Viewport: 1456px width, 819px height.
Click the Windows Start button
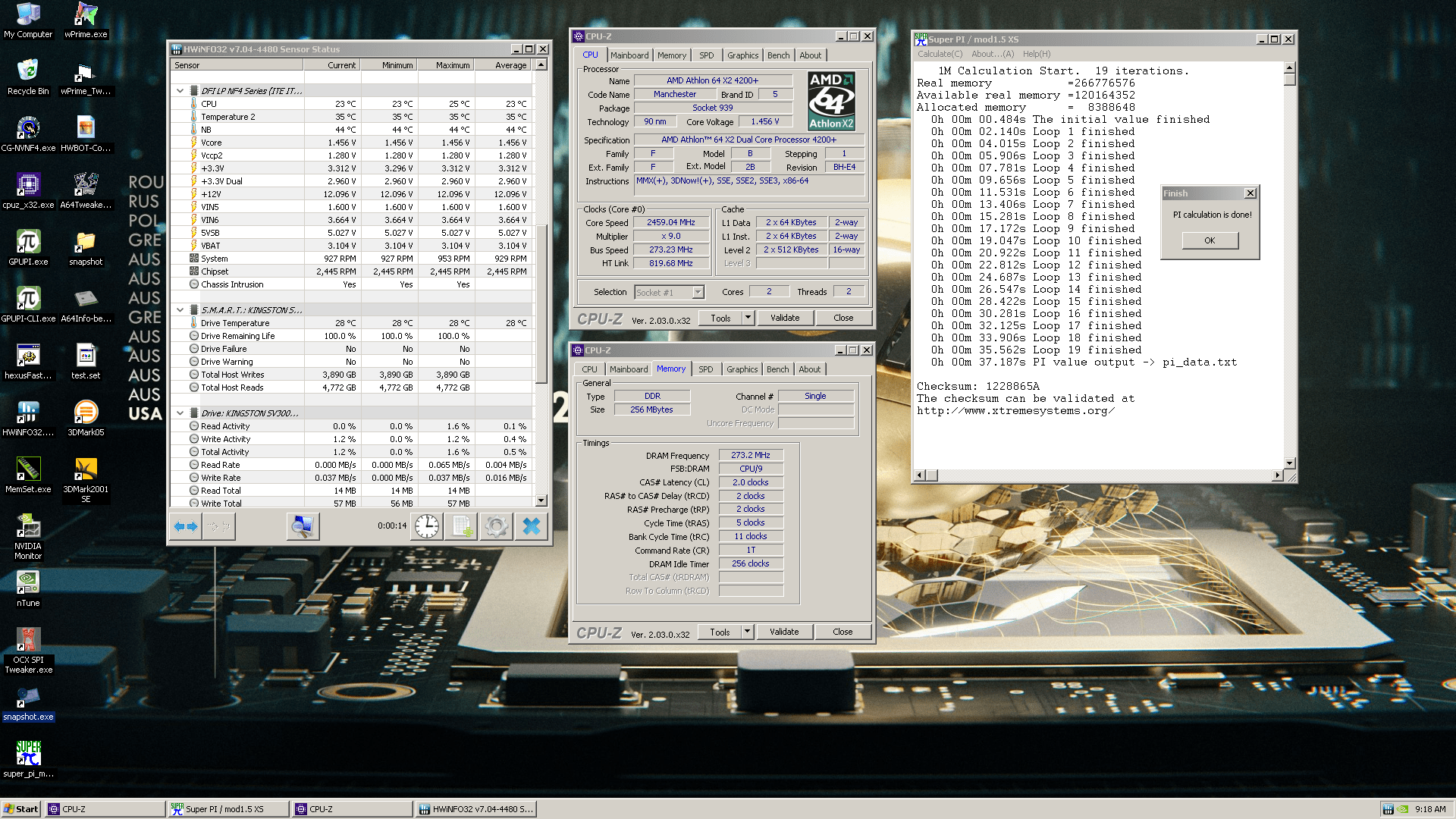coord(21,809)
